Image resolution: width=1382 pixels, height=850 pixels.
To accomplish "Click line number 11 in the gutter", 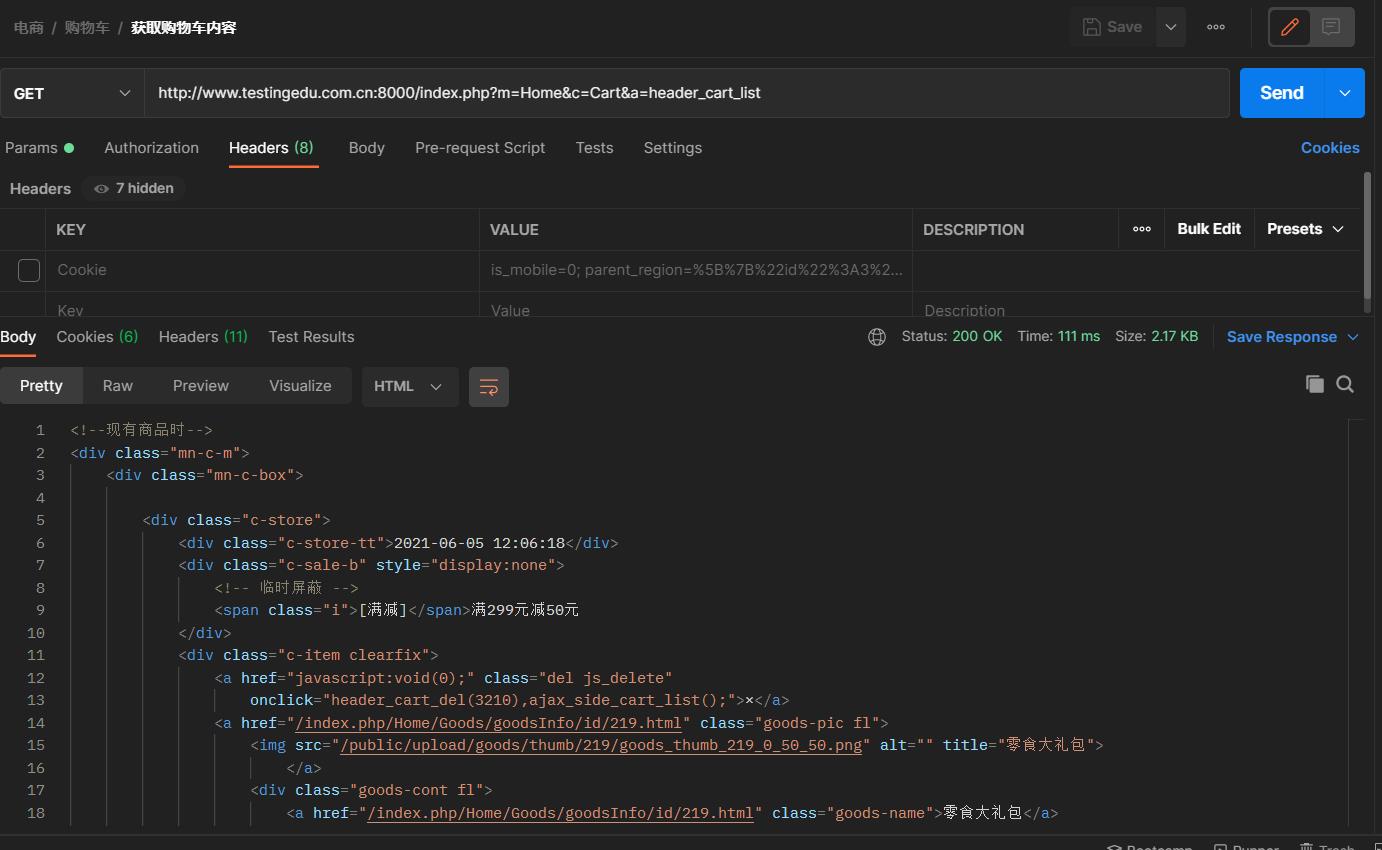I will click(35, 655).
